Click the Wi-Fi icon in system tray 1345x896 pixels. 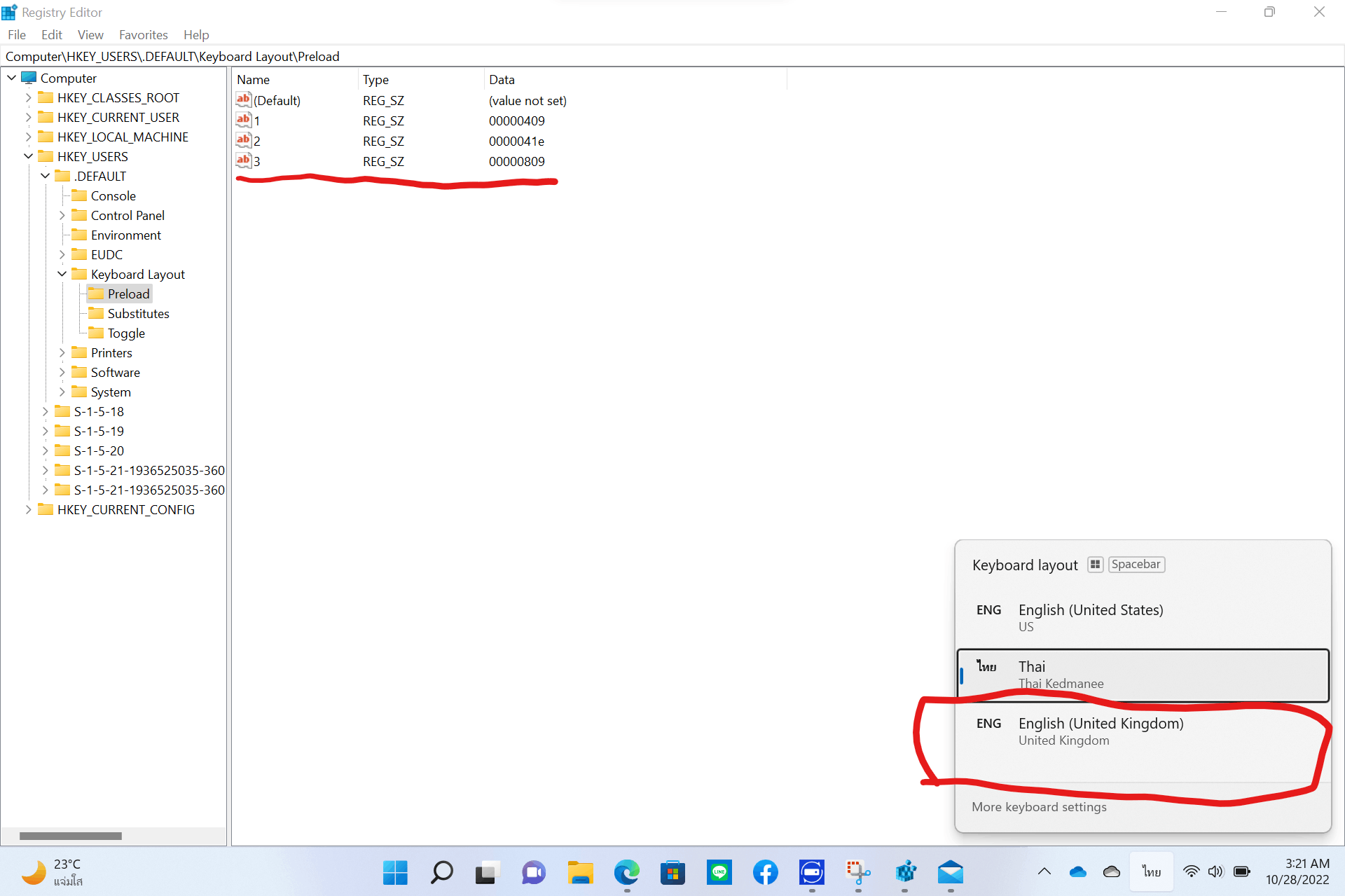pyautogui.click(x=1191, y=871)
